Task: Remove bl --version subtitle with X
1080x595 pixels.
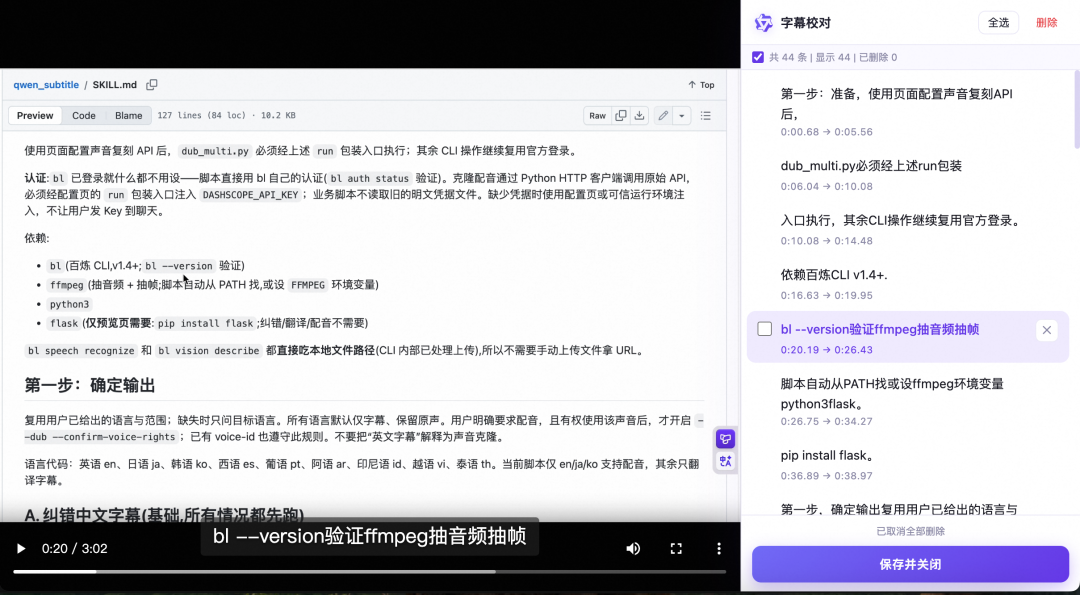Action: (1046, 331)
